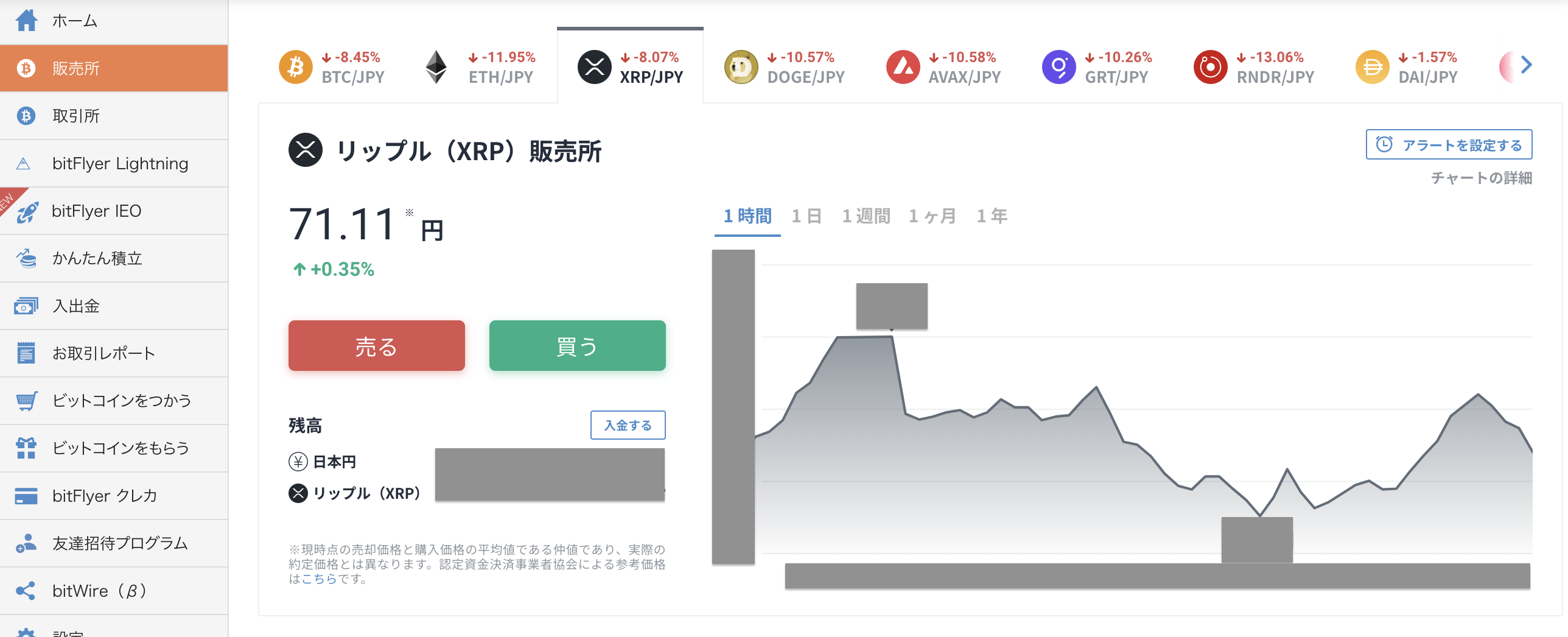This screenshot has width=1568, height=637.
Task: Click the home icon in sidebar
Action: 26,21
